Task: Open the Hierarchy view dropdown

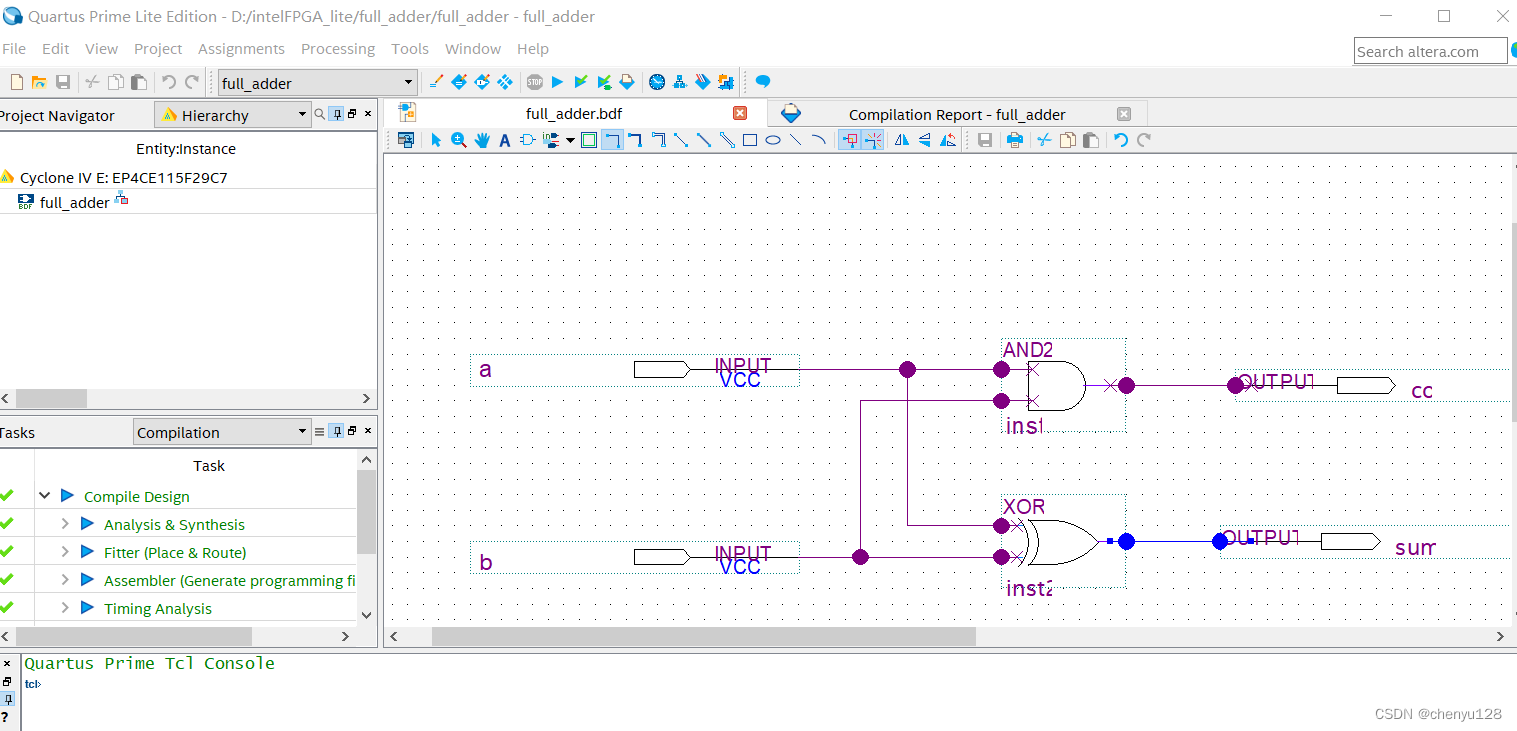Action: (233, 116)
